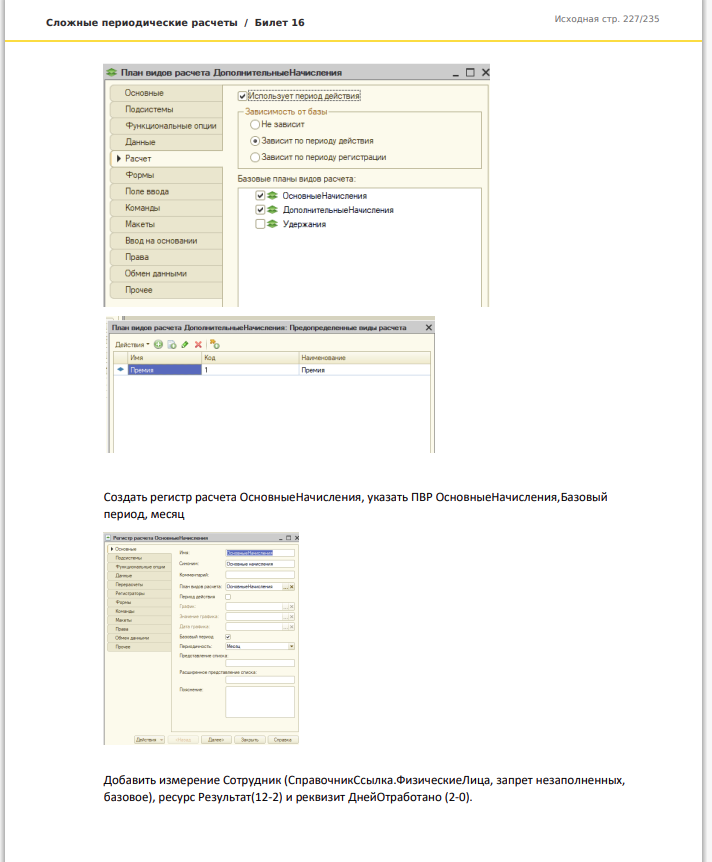Open the Периодичность dropdown showing Месяц
Viewport: 712px width, 862px height.
click(291, 646)
